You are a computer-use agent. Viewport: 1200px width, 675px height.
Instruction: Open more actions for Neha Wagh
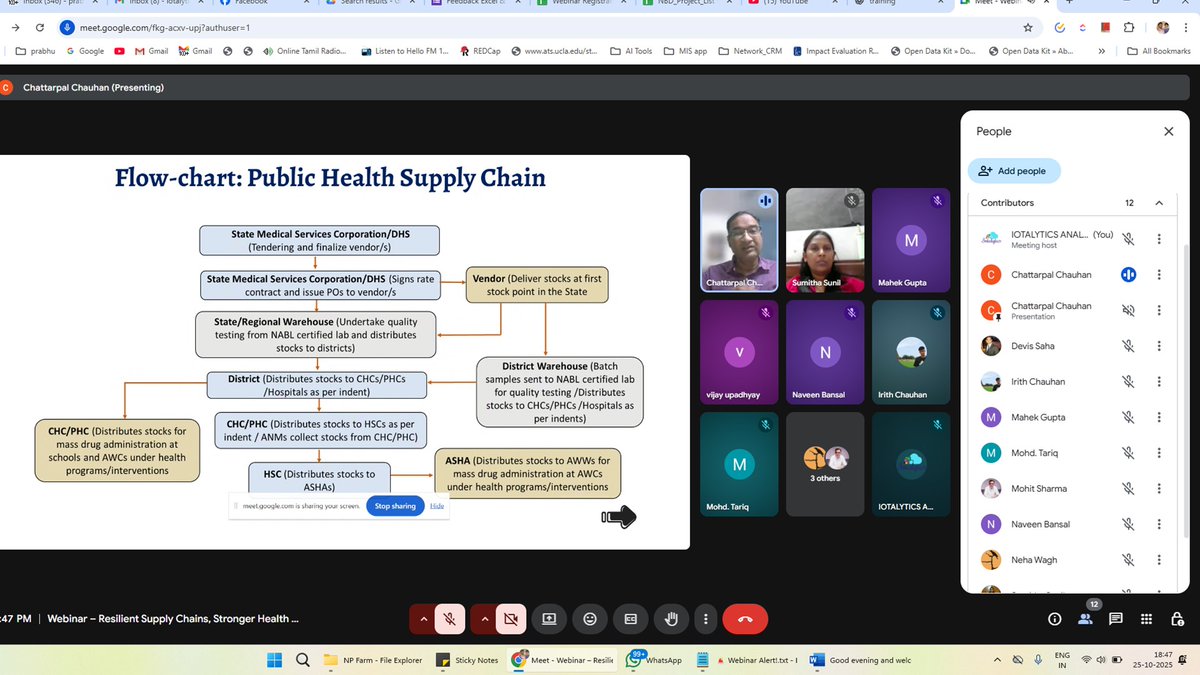click(1159, 560)
